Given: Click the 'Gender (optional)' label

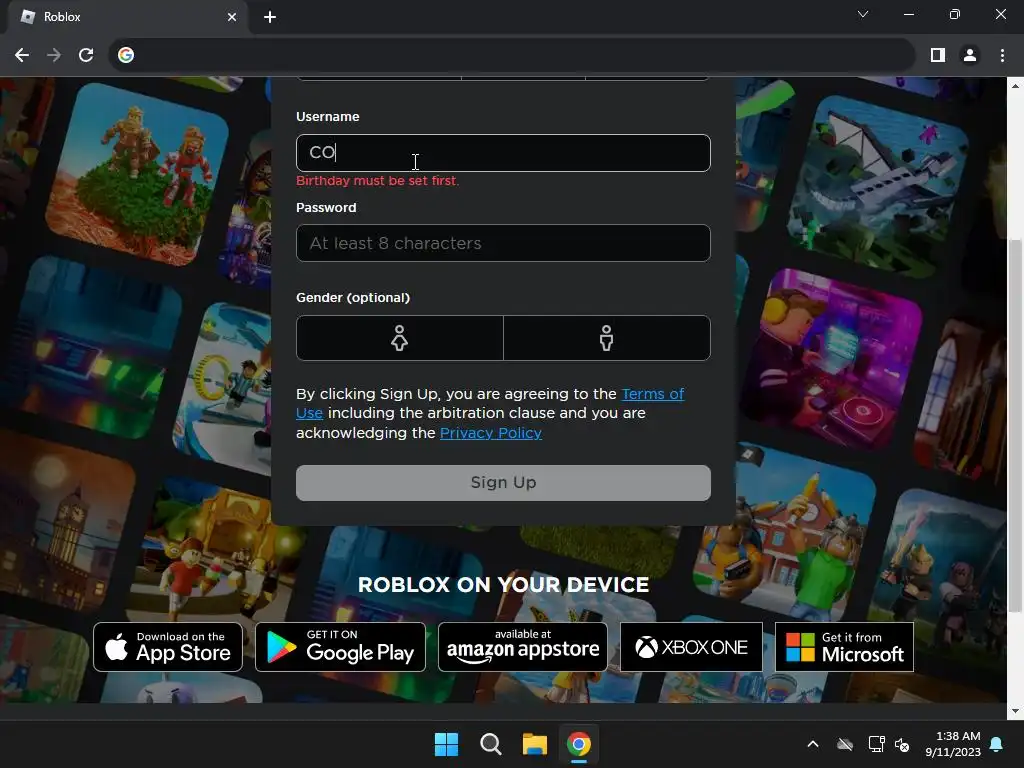Looking at the screenshot, I should [x=353, y=298].
